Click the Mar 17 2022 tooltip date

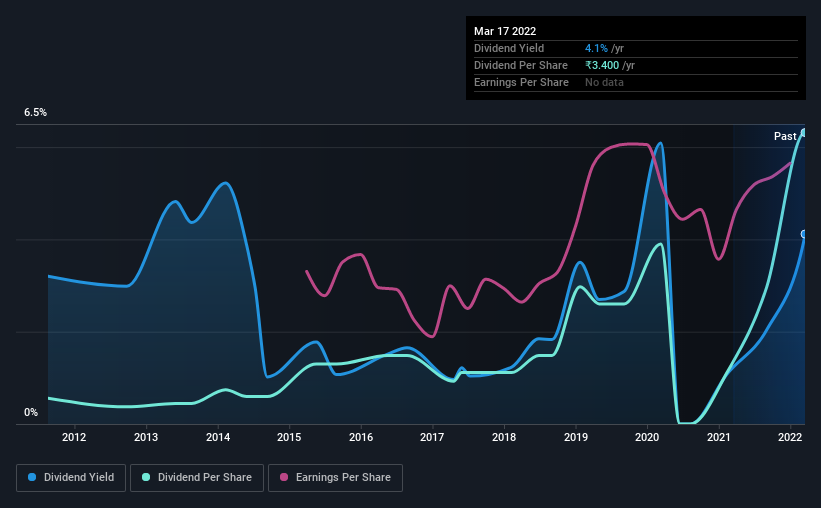click(x=505, y=31)
